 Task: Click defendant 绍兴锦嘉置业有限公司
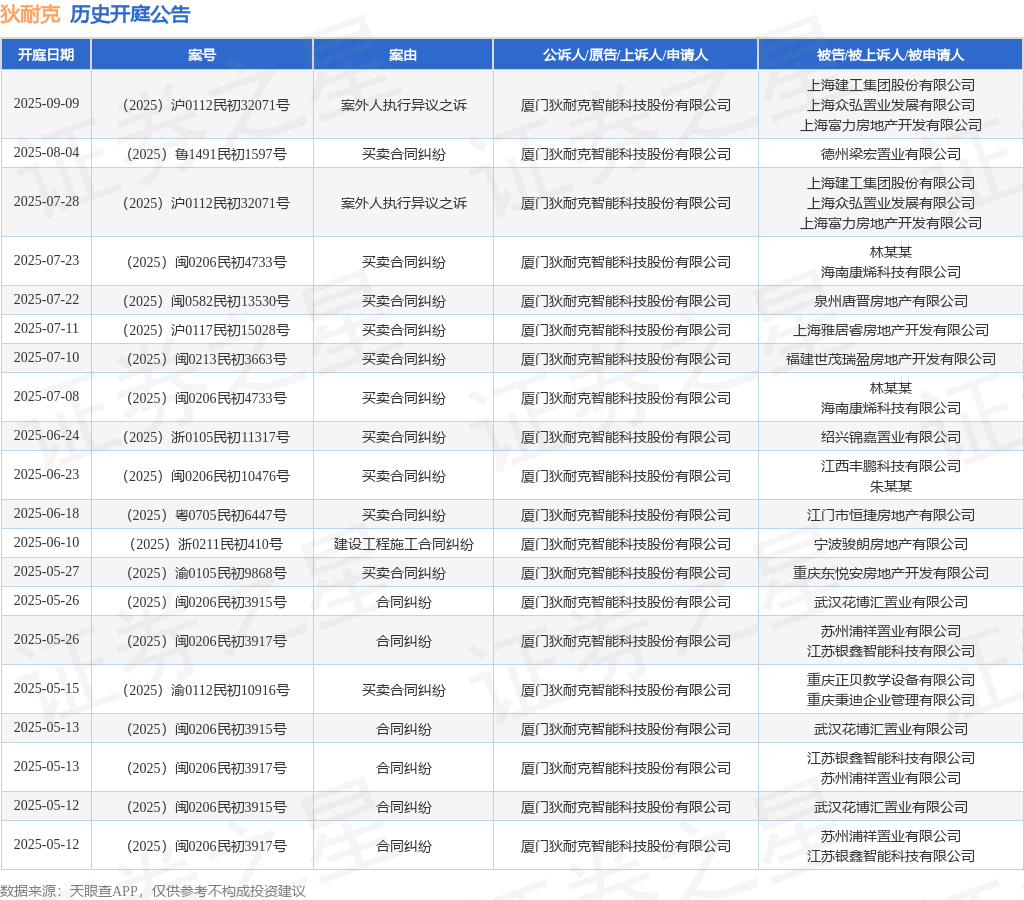pyautogui.click(x=891, y=438)
